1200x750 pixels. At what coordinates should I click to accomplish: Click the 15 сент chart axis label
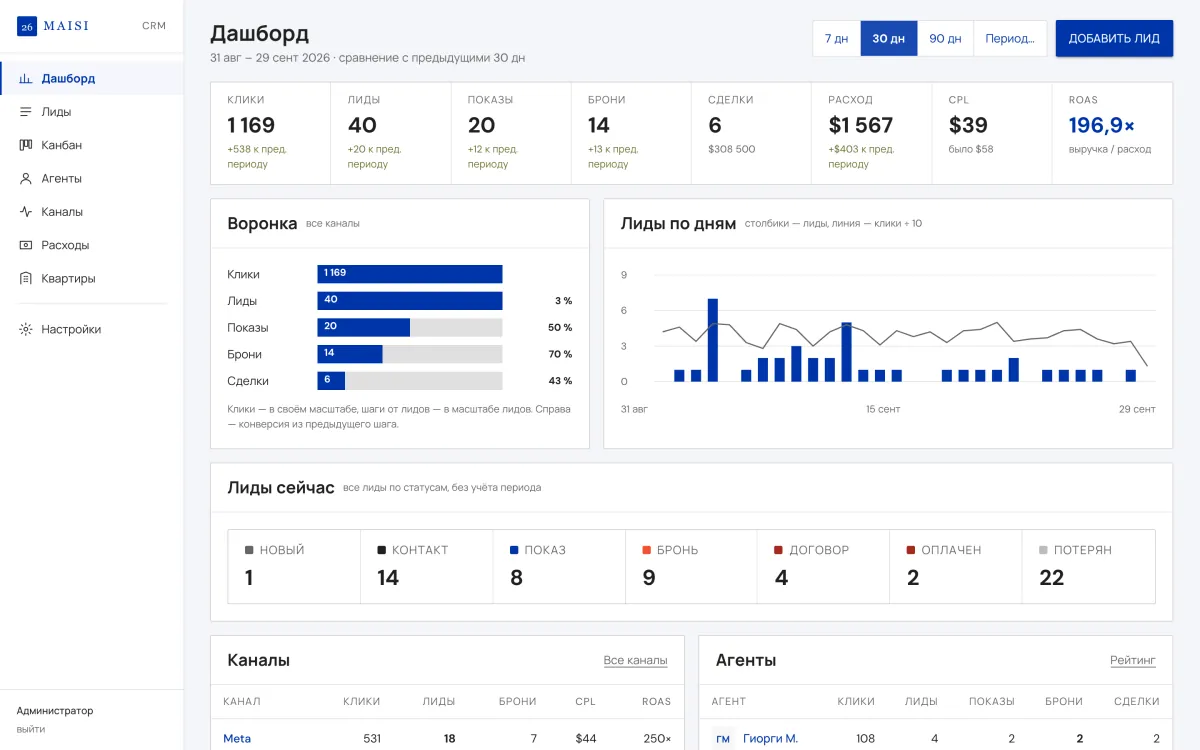(883, 410)
